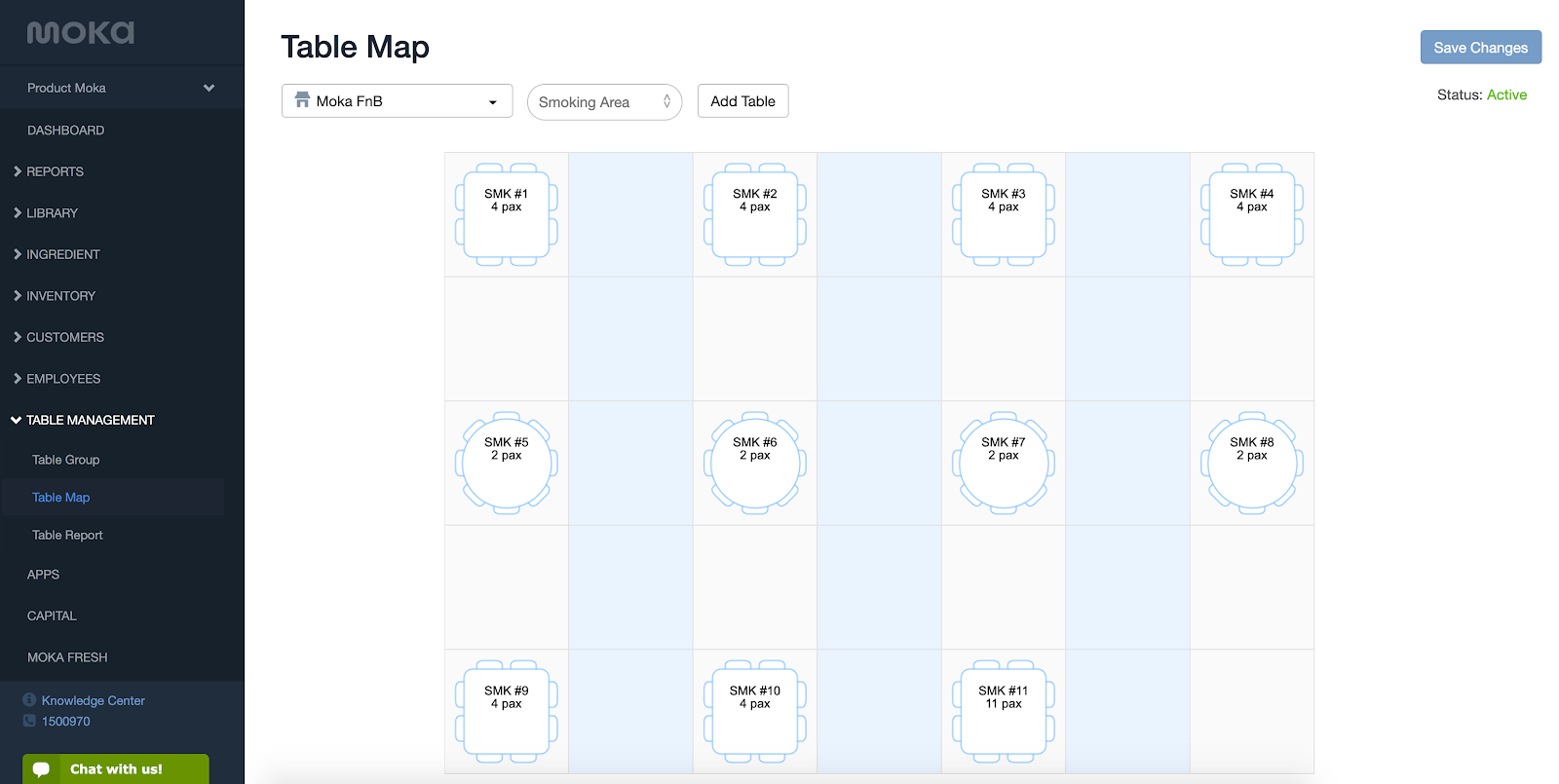Click the Save Changes button
The height and width of the screenshot is (784, 1559).
(x=1480, y=48)
